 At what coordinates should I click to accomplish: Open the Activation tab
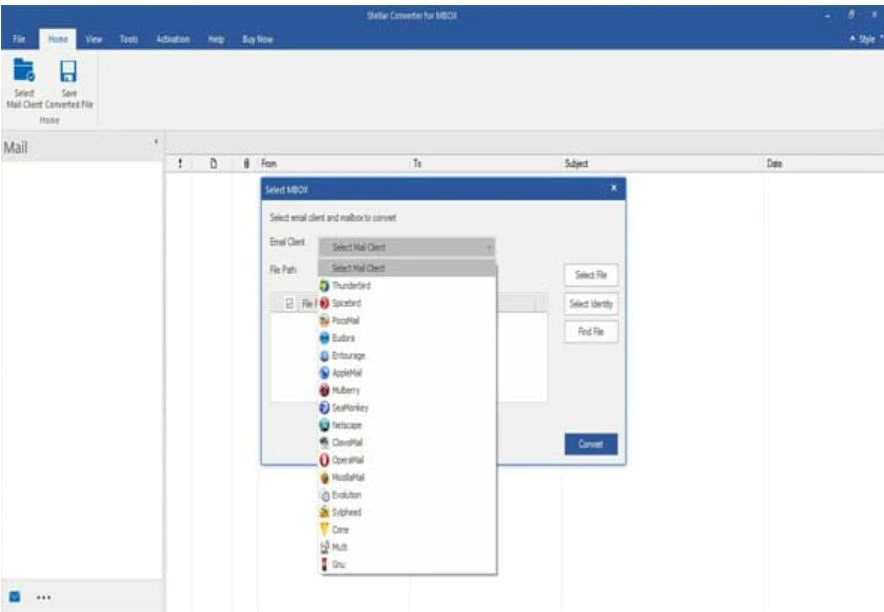(x=173, y=39)
